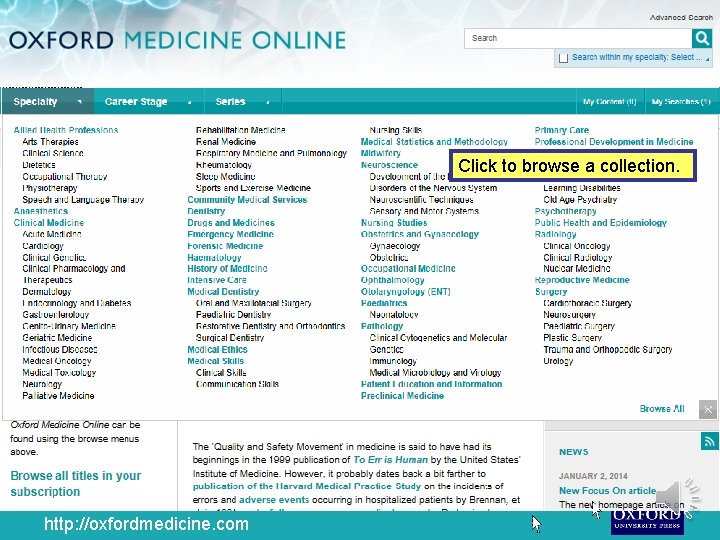The height and width of the screenshot is (540, 720).
Task: Browse Midwifery
Action: pos(381,153)
